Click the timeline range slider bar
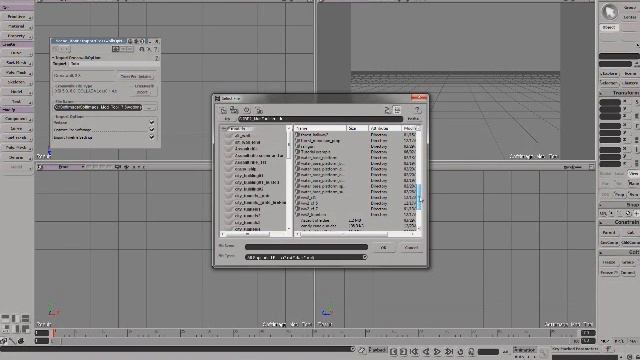Screen dimensions: 640x360 coord(312,341)
